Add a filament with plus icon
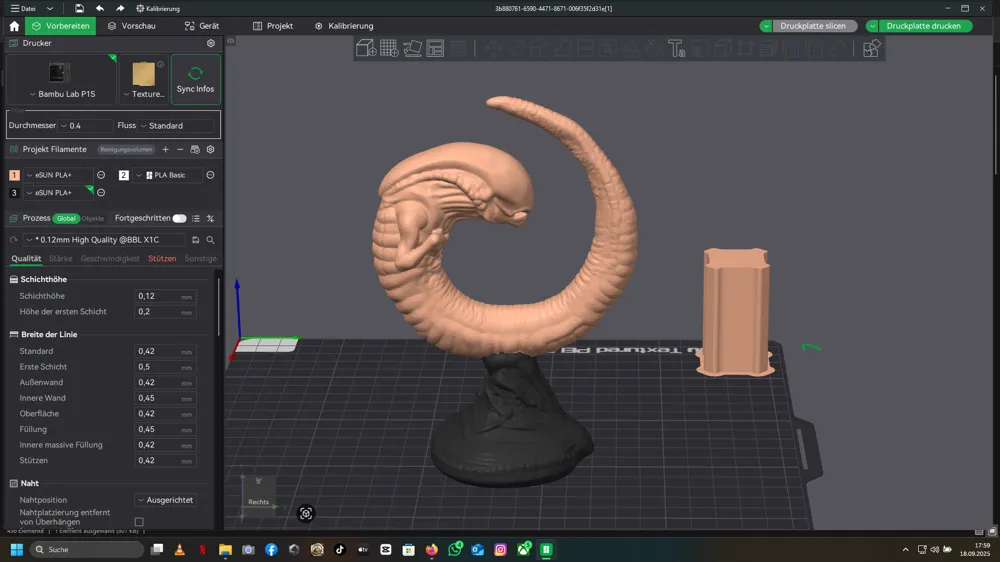This screenshot has width=1000, height=562. click(165, 149)
